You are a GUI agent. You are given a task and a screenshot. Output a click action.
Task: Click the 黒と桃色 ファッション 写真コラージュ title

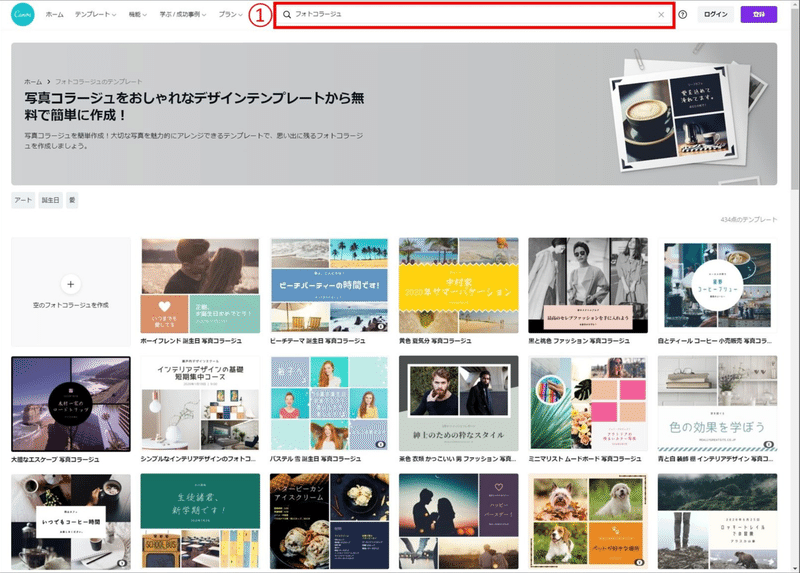[x=579, y=341]
